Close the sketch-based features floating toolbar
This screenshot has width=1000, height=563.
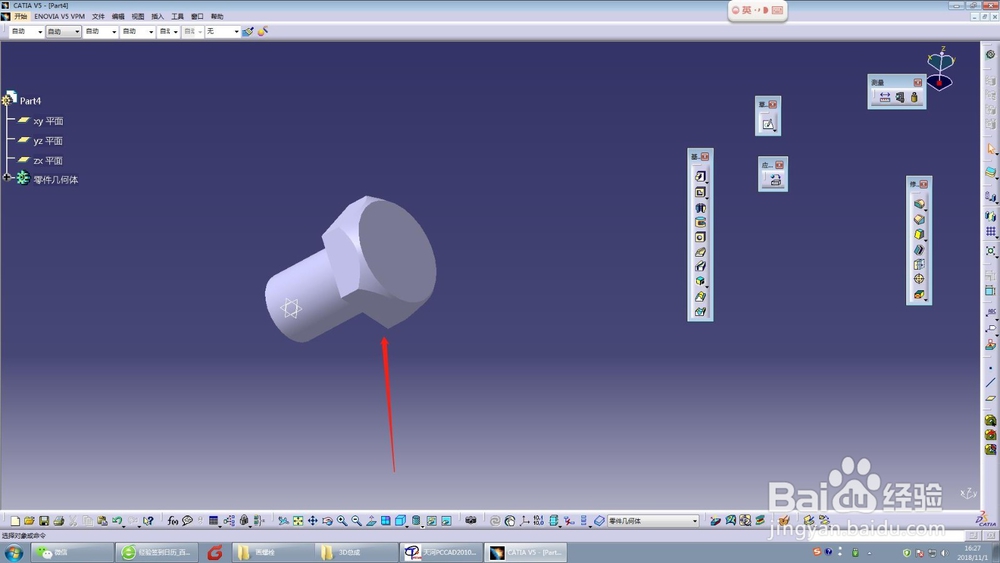705,156
